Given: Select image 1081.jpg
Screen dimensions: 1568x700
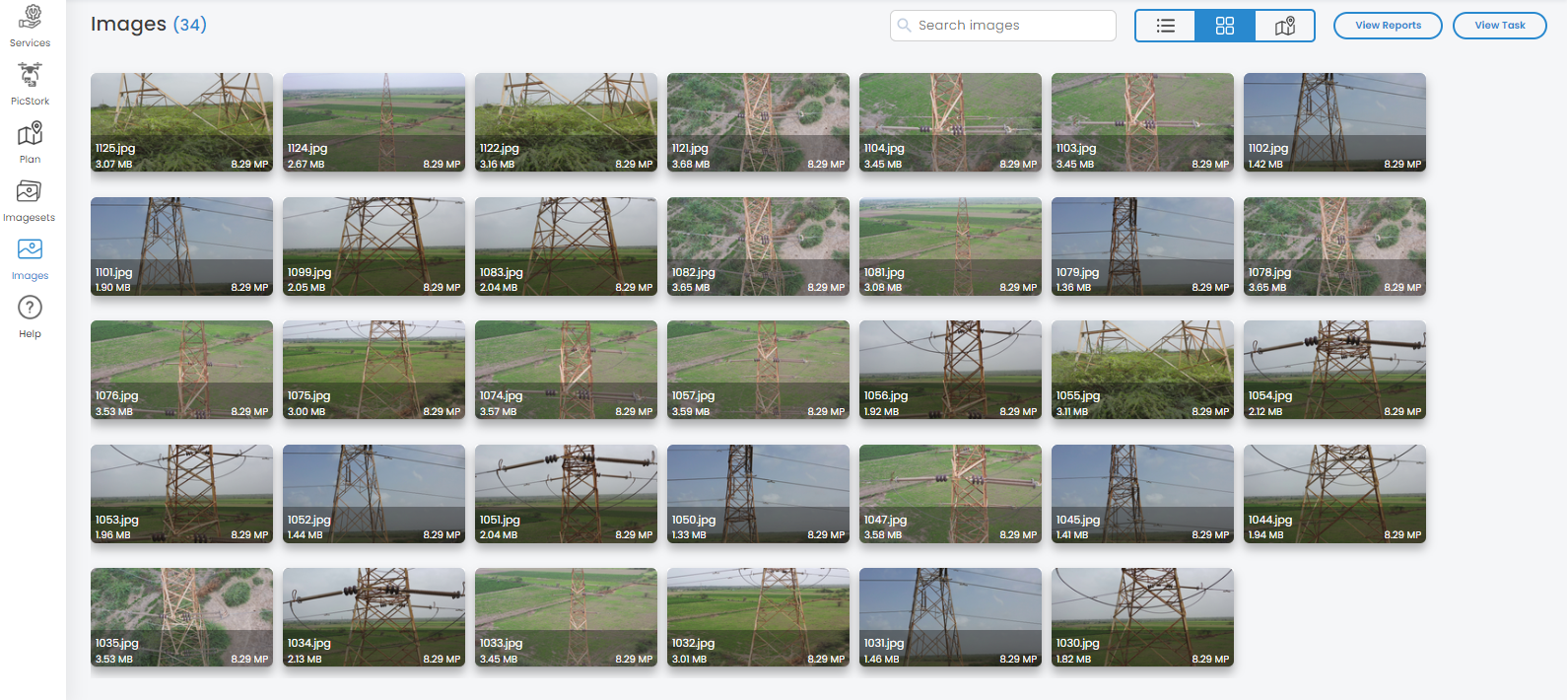Looking at the screenshot, I should tap(950, 246).
